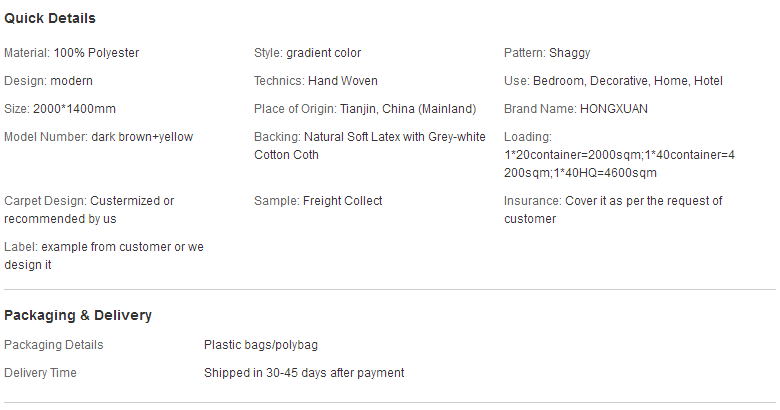The height and width of the screenshot is (410, 780).
Task: Click Place of Origin Tianjin, China text
Action: [x=365, y=109]
